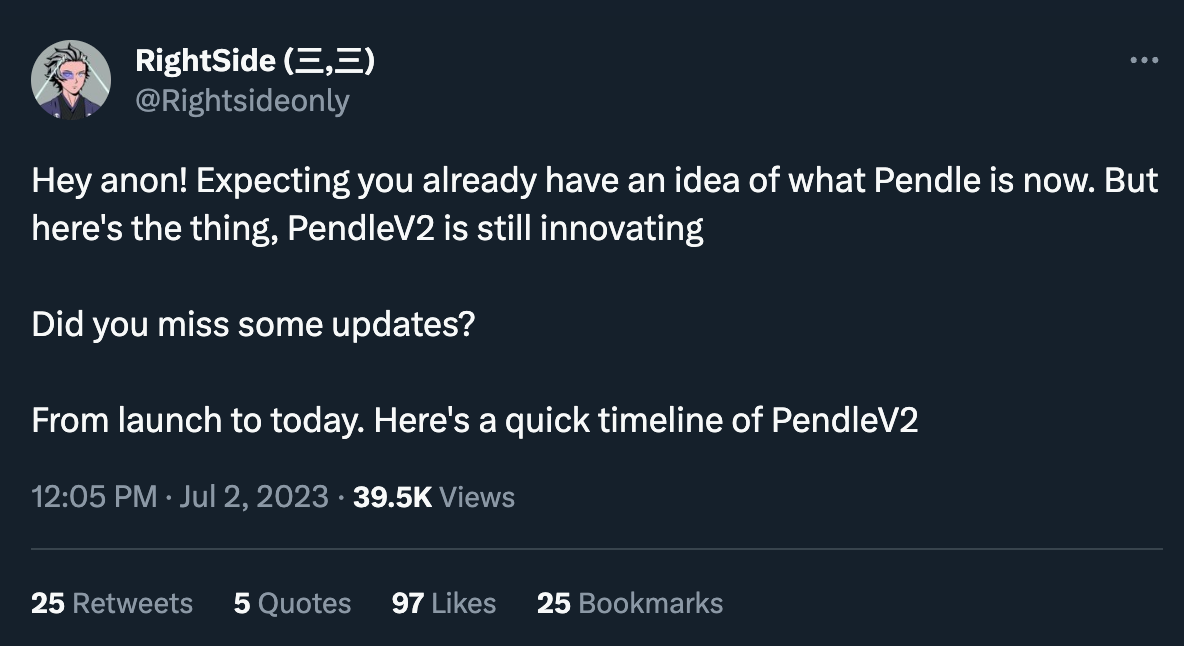
Task: Click the 12:05 PM timestamp
Action: (x=94, y=496)
